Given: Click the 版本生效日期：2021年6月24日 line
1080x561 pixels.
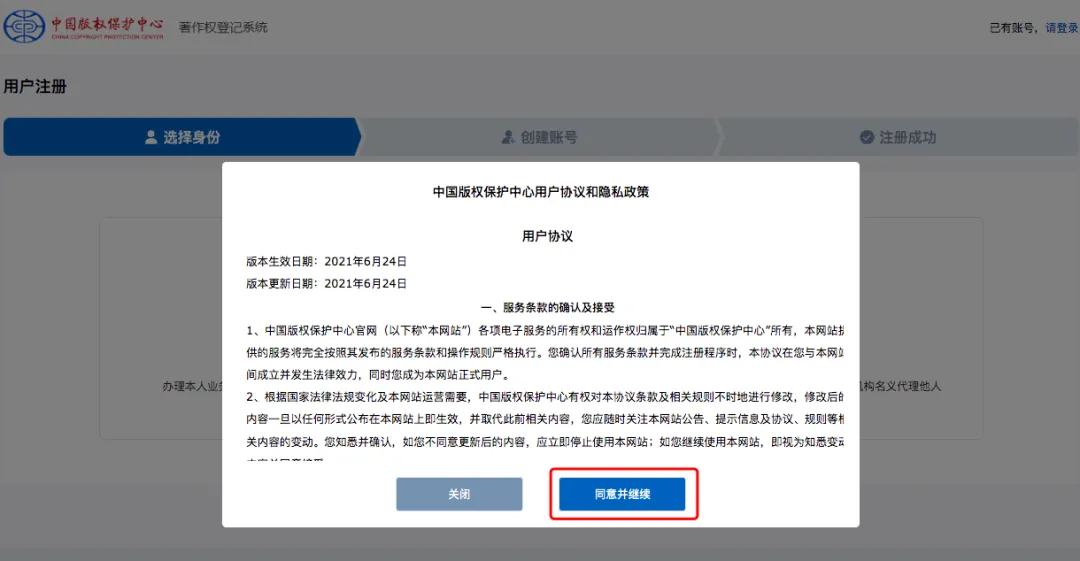Looking at the screenshot, I should 326,261.
